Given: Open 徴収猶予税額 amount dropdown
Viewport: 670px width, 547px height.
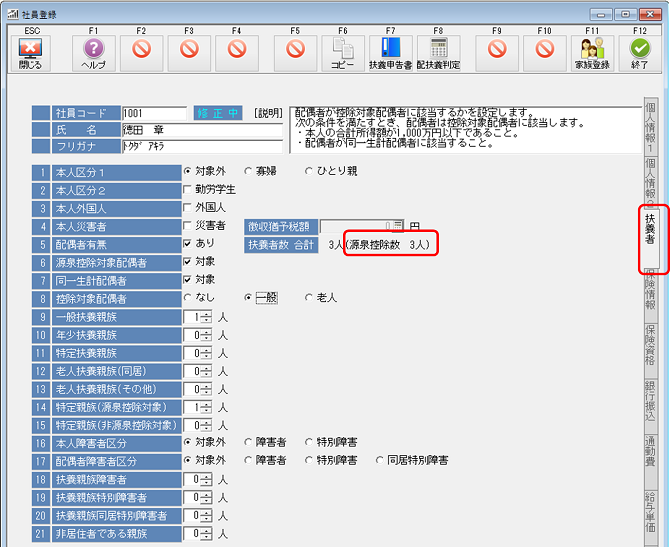Looking at the screenshot, I should [x=398, y=226].
